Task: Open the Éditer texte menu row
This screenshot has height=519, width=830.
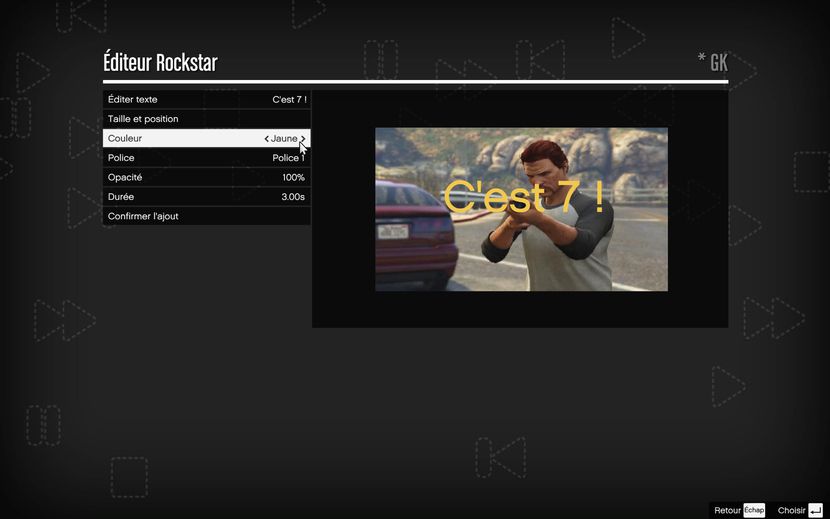Action: point(206,100)
